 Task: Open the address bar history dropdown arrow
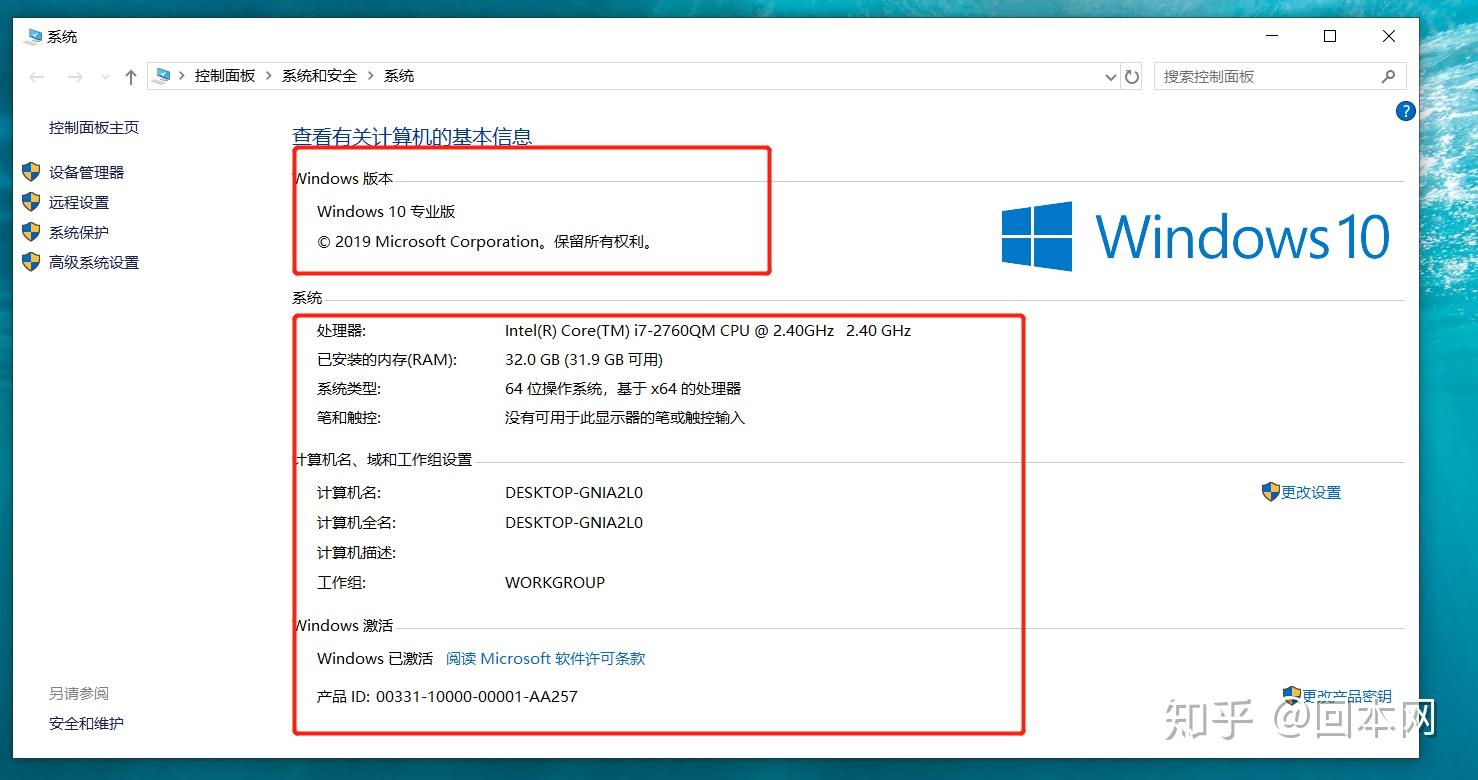[1110, 76]
